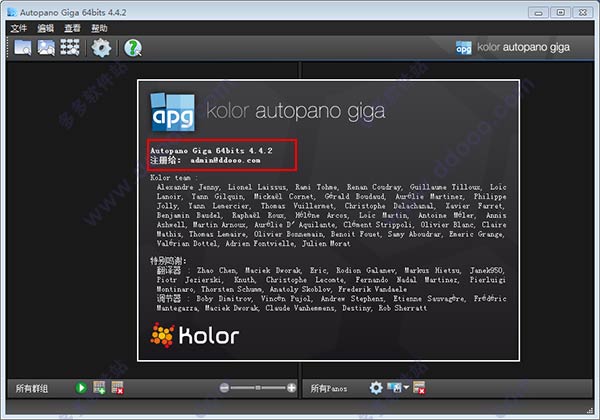Minimize the Autopano Giga window
The height and width of the screenshot is (420, 600).
(538, 13)
